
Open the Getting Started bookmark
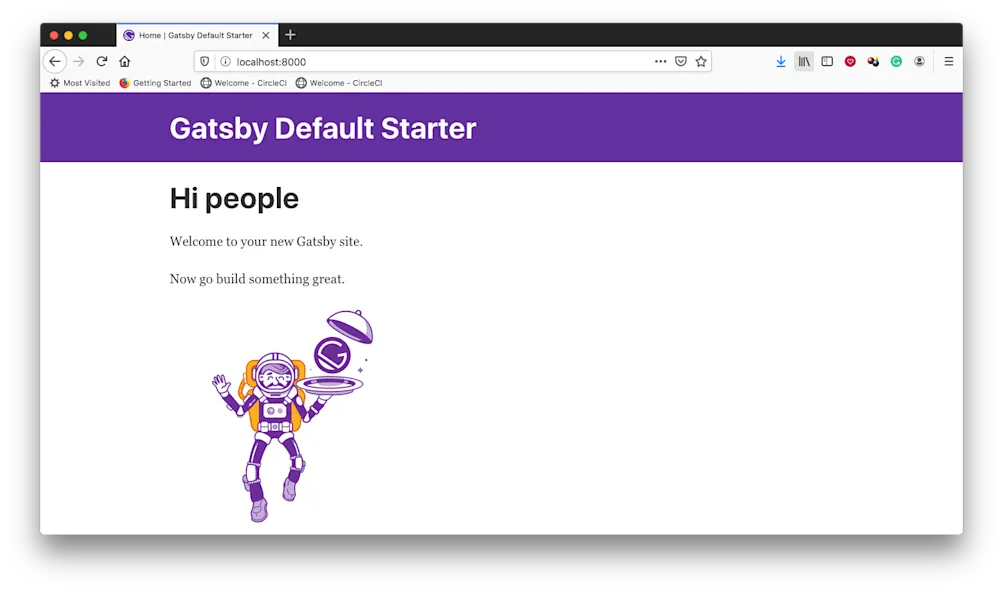(x=155, y=83)
